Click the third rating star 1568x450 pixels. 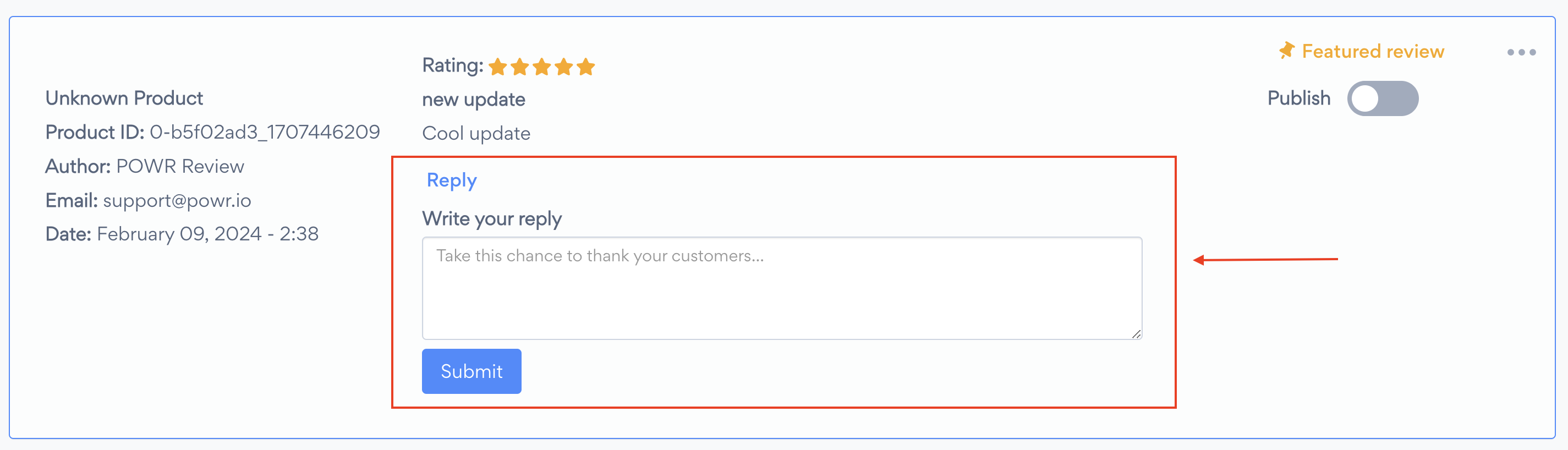click(x=542, y=67)
